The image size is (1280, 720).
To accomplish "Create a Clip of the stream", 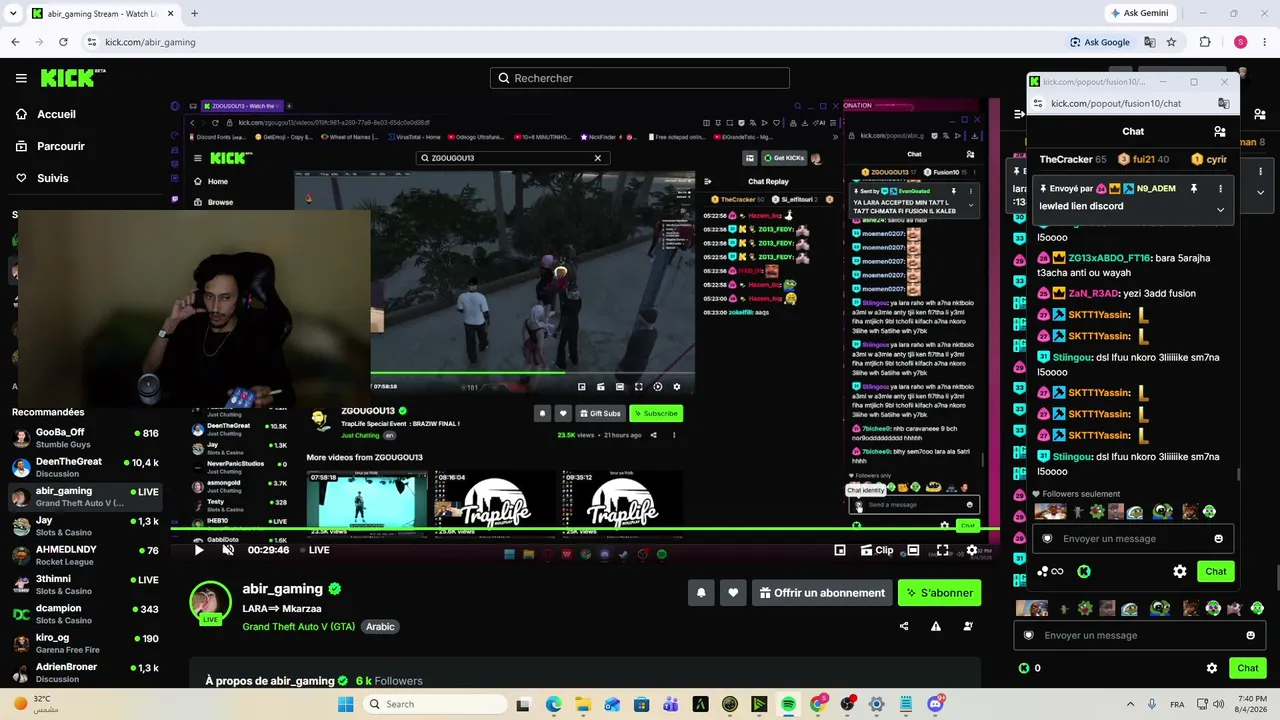I will 875,550.
